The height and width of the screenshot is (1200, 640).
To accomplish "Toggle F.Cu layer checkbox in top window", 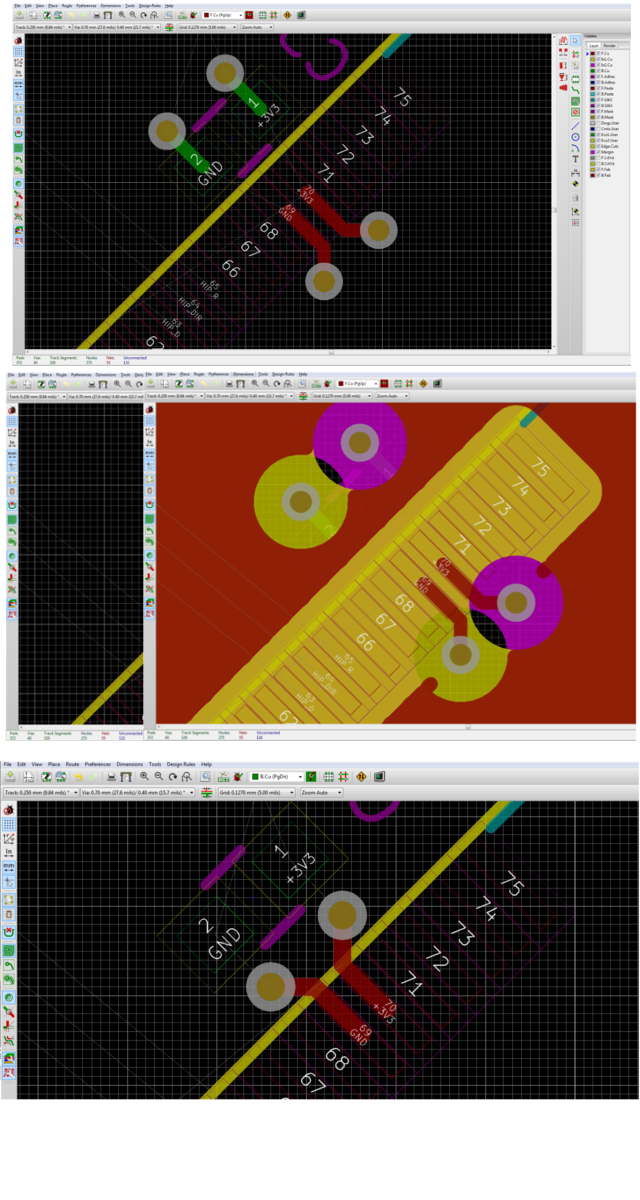I will pos(598,53).
